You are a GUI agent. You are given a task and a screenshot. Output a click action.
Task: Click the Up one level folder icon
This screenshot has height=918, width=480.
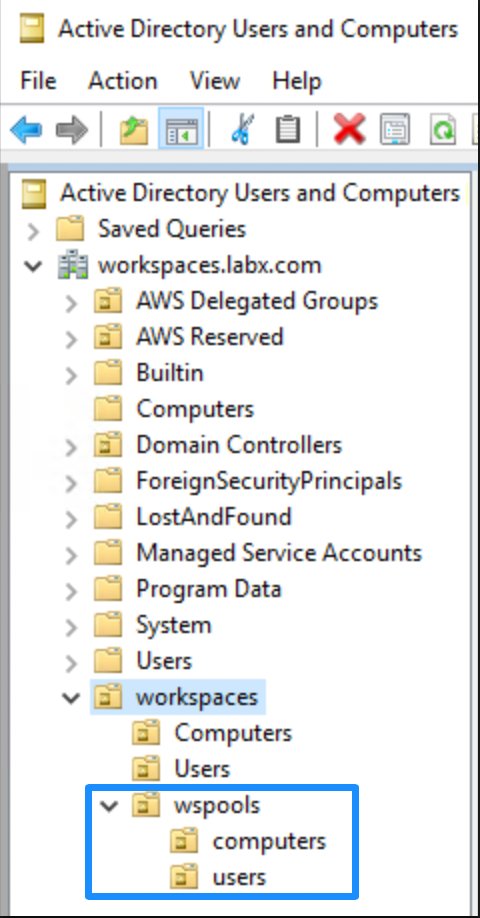tap(134, 129)
